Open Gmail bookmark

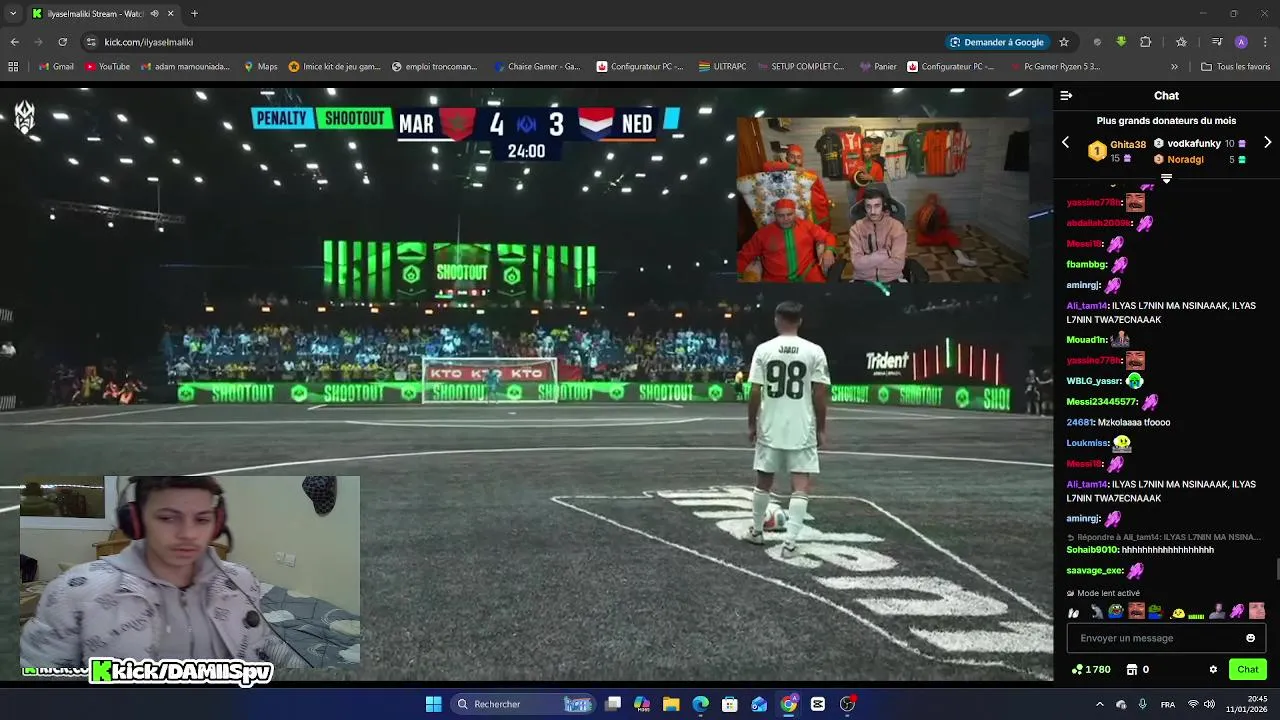[x=56, y=67]
